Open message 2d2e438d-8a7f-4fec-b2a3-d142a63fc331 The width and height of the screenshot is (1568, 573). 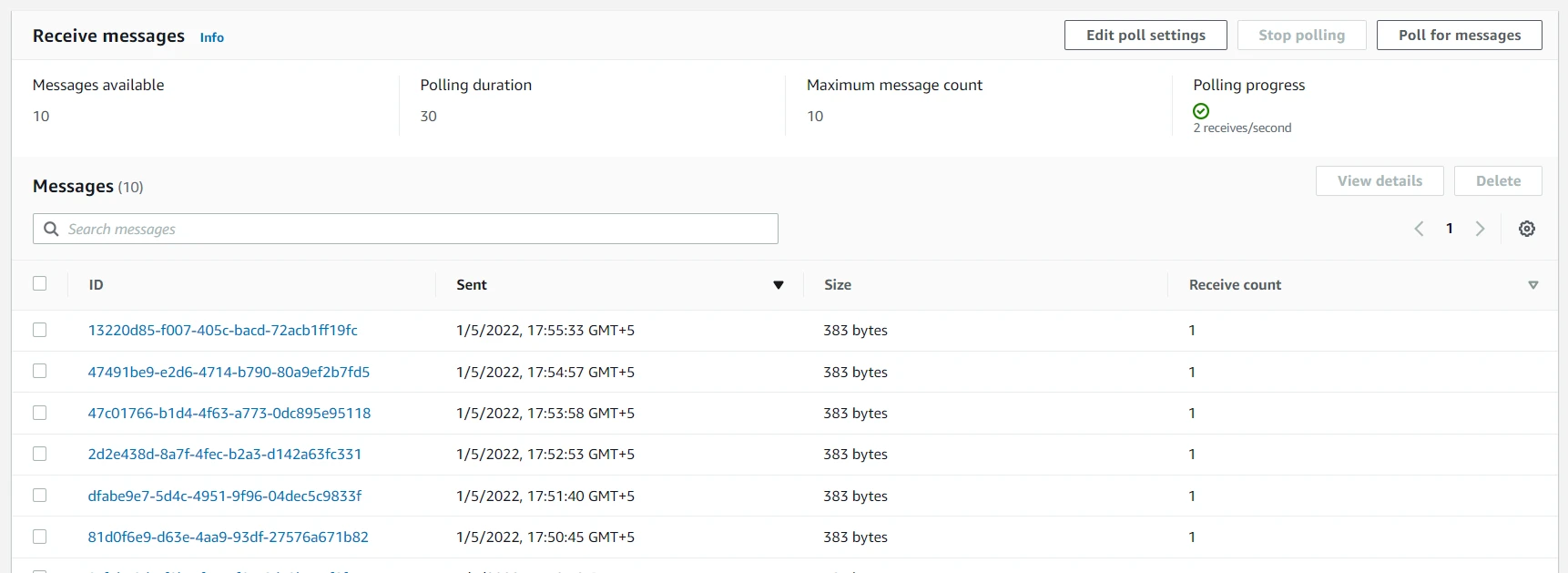tap(225, 454)
